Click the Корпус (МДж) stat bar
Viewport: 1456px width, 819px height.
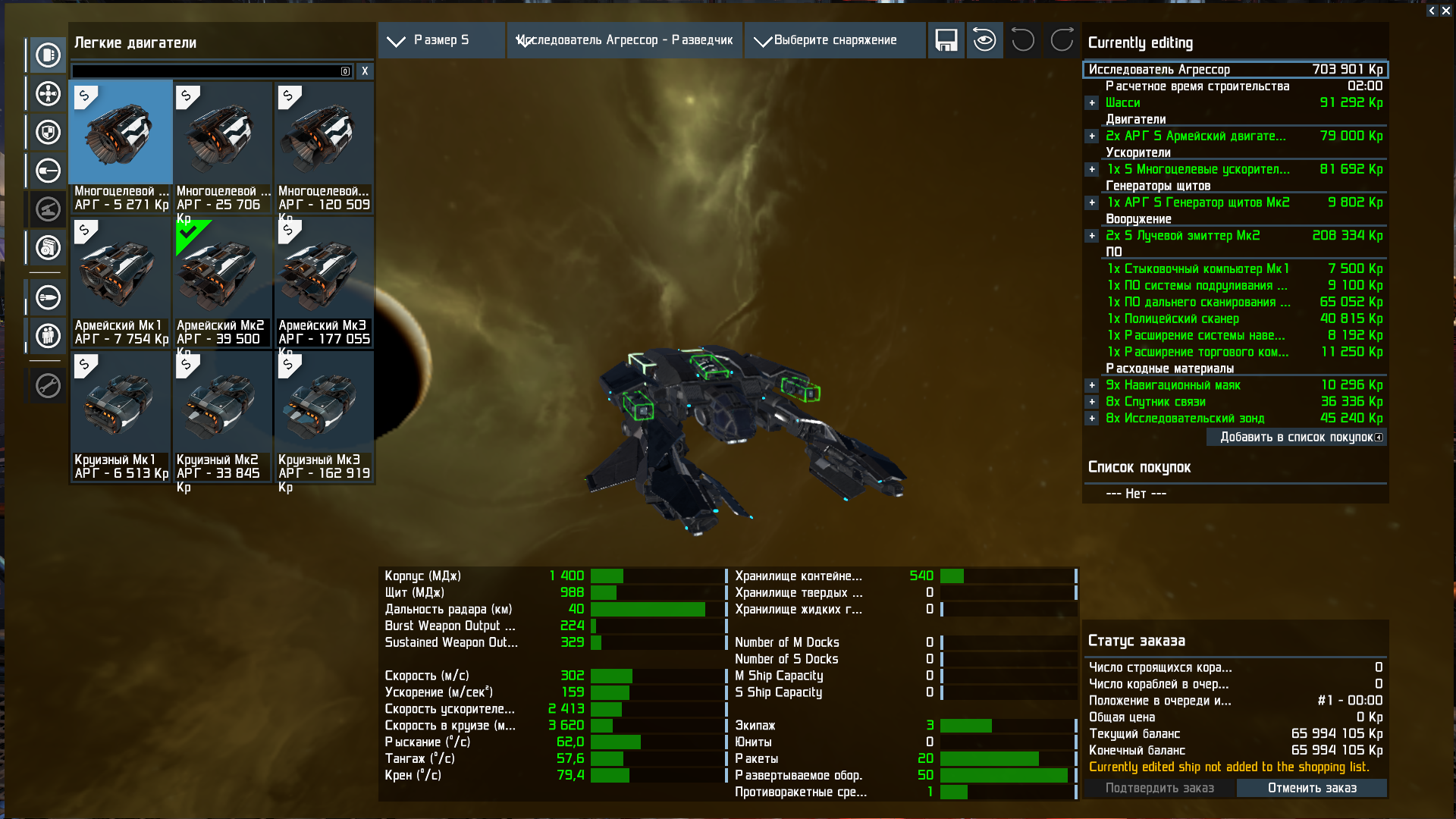[x=658, y=576]
